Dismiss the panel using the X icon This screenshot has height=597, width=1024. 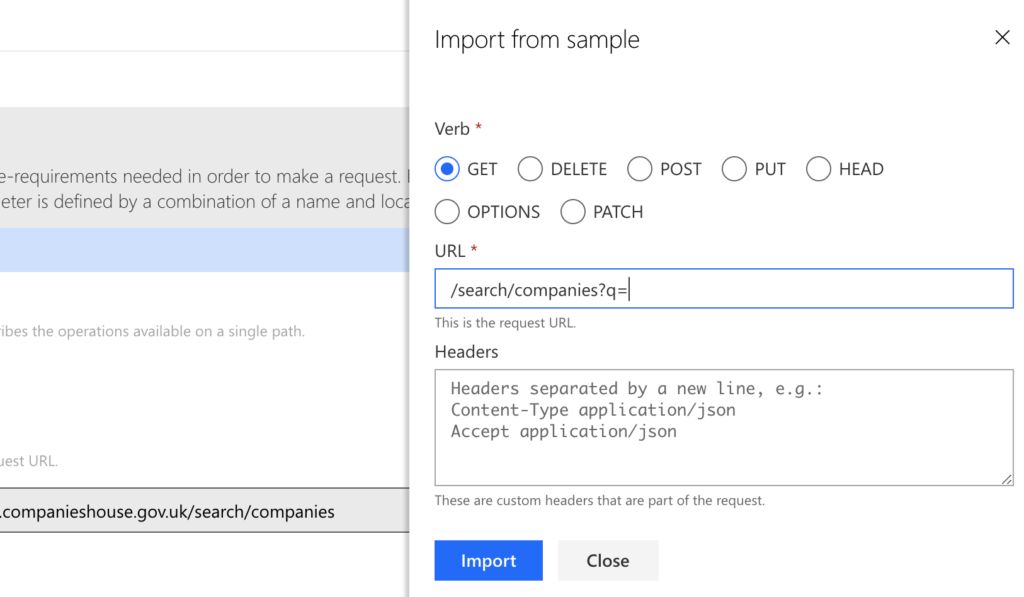click(1002, 37)
